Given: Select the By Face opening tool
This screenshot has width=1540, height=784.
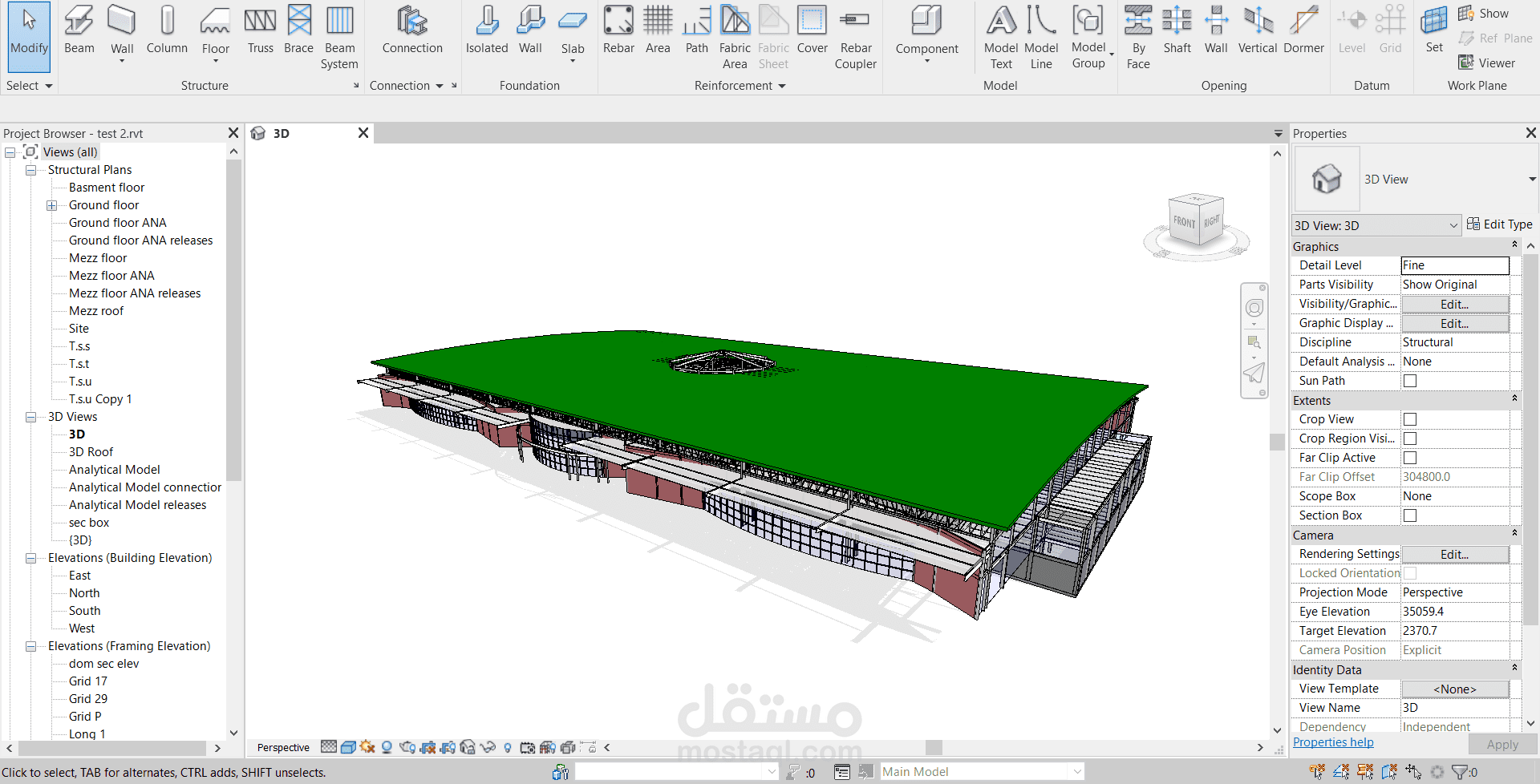Looking at the screenshot, I should pyautogui.click(x=1138, y=38).
